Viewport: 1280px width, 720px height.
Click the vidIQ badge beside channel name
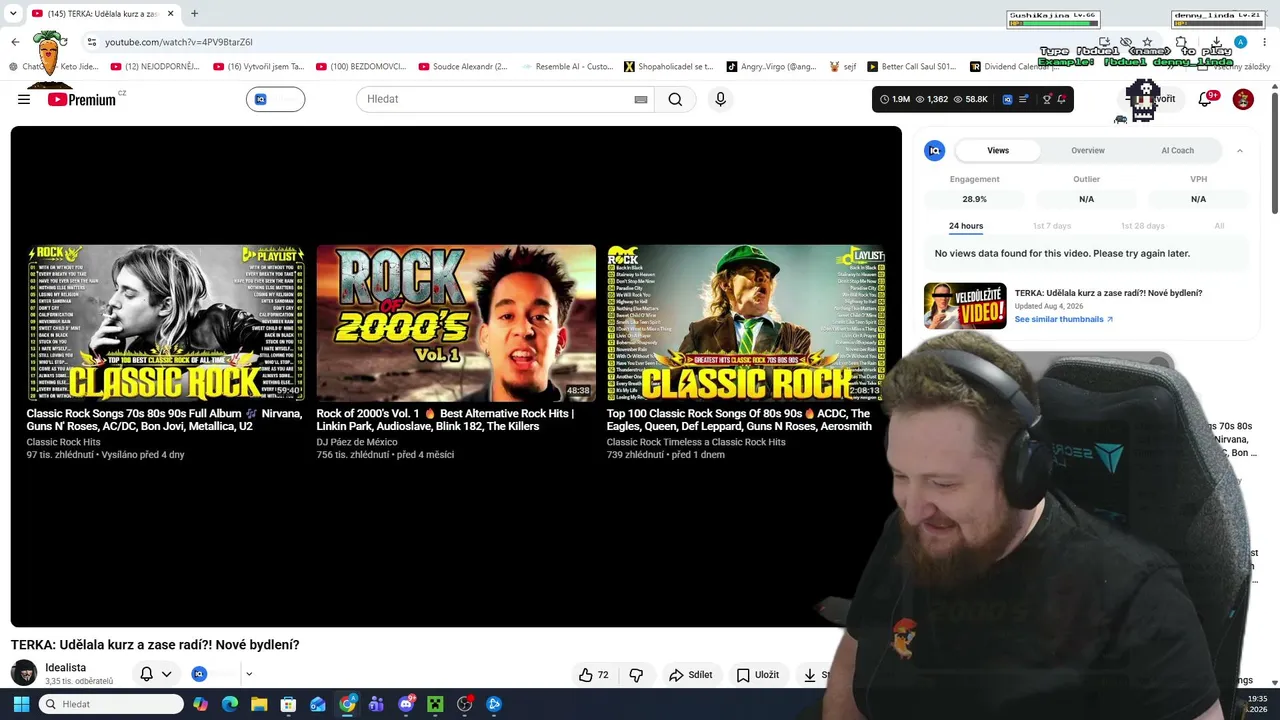click(x=199, y=674)
